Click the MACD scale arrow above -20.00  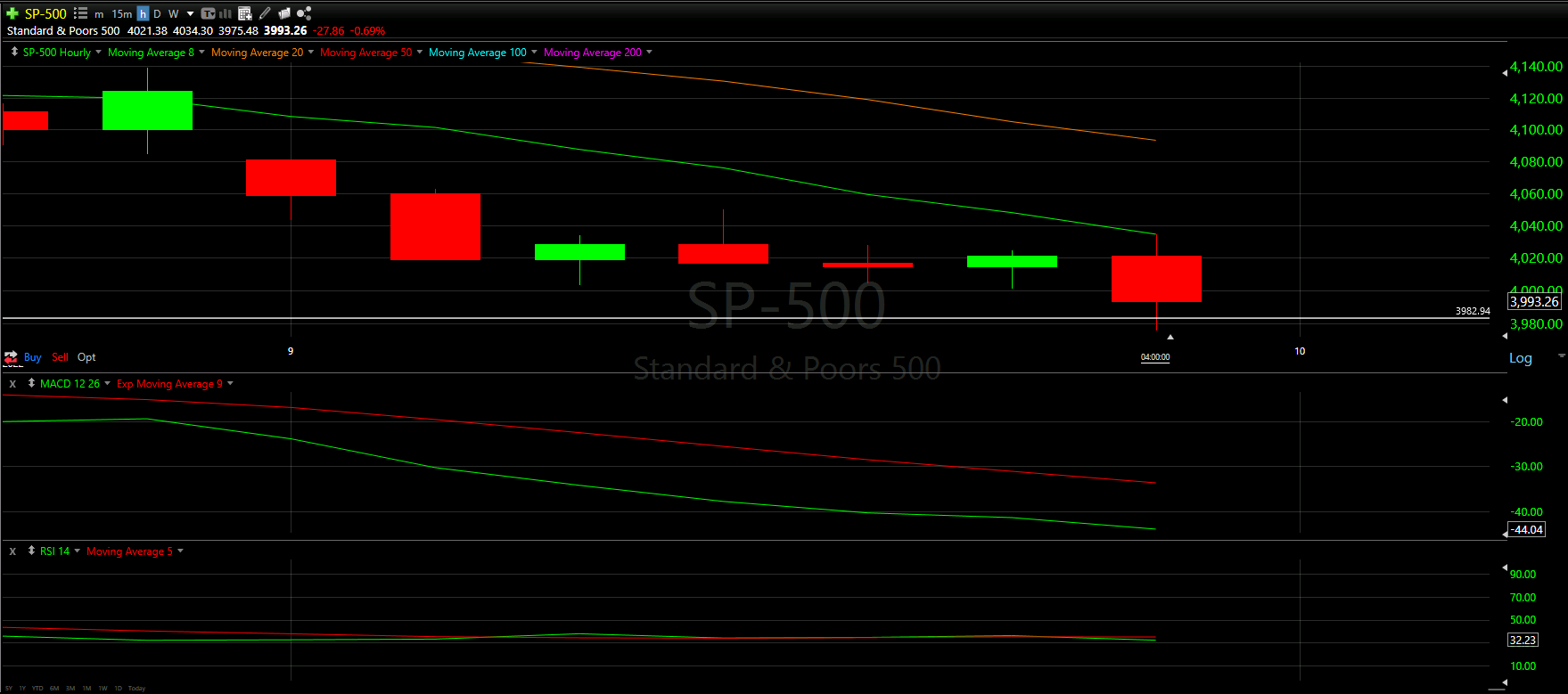click(x=1505, y=400)
